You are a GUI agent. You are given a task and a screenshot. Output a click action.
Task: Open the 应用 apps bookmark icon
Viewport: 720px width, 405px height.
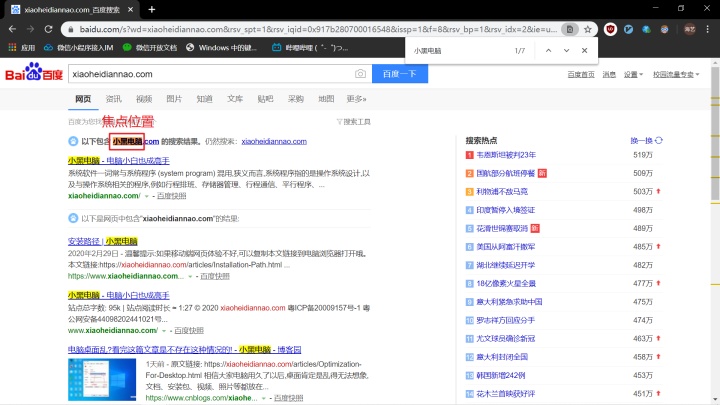click(x=22, y=47)
